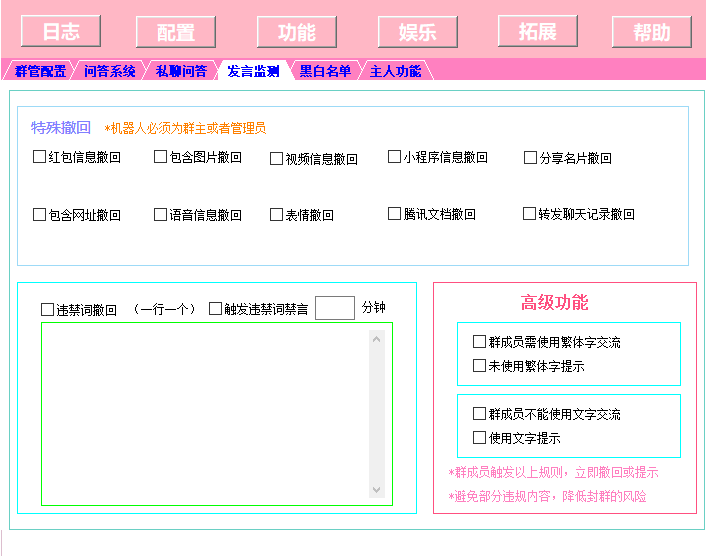
Task: Open the 黑白名单 tab
Action: [325, 71]
